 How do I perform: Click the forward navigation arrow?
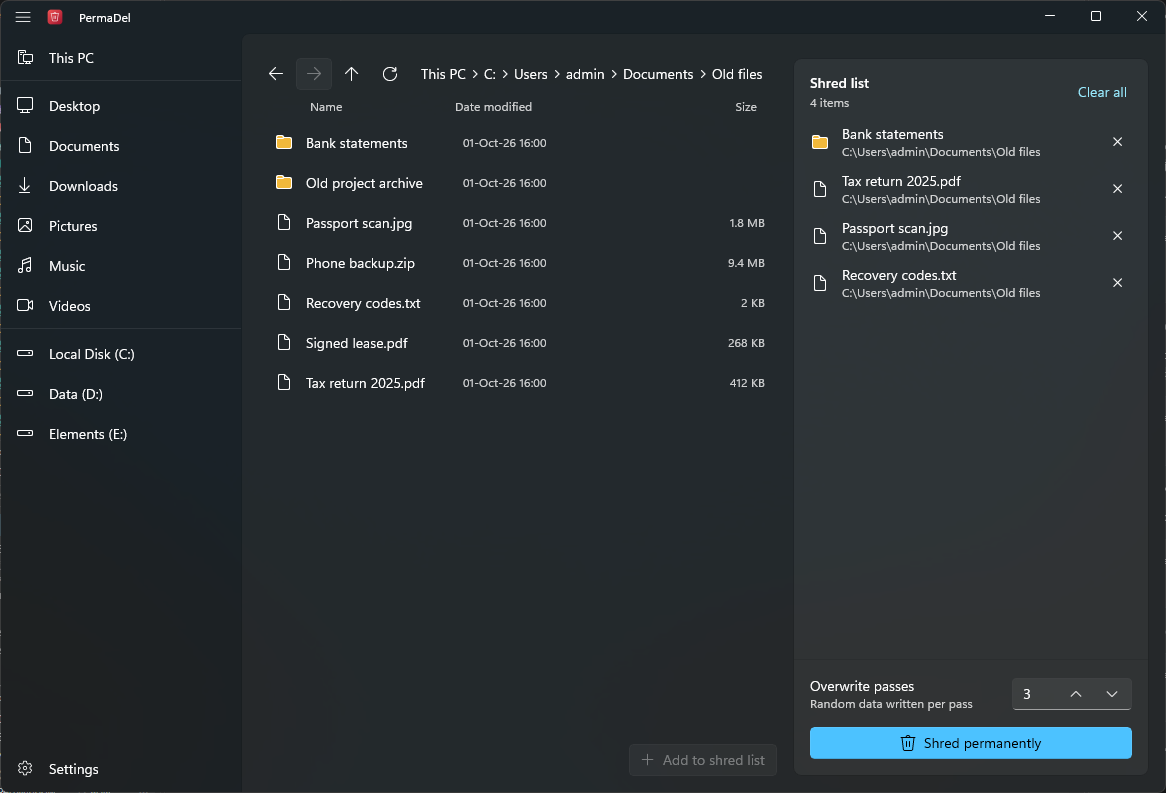click(314, 74)
